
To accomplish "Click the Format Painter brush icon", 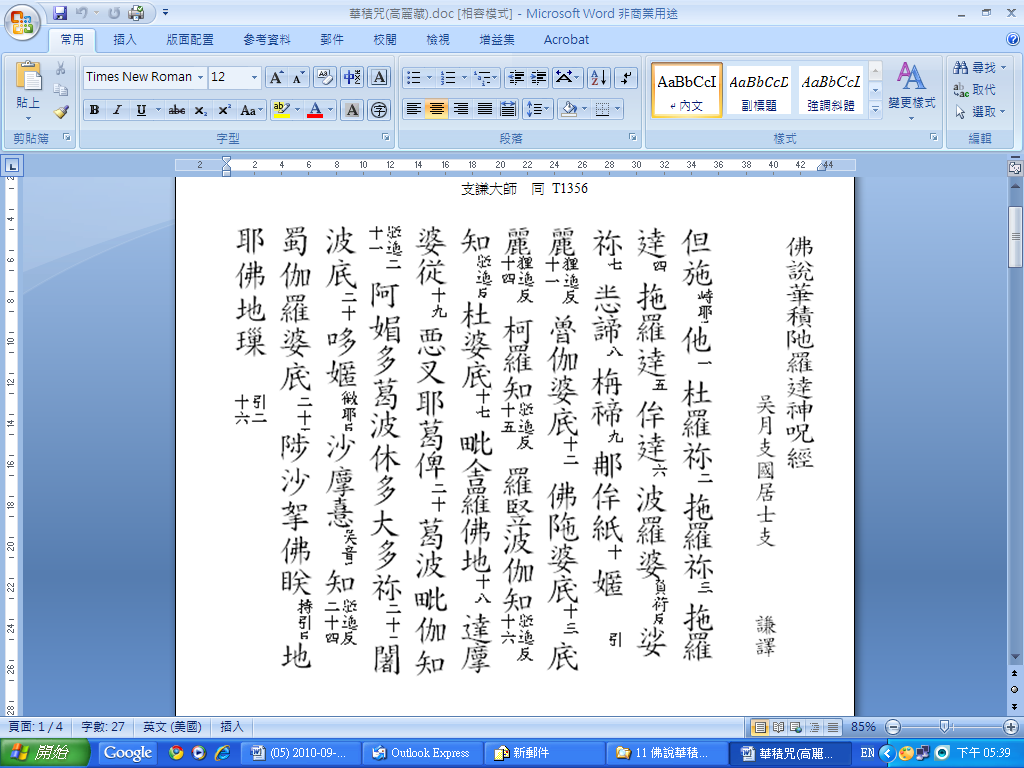I will tap(60, 112).
